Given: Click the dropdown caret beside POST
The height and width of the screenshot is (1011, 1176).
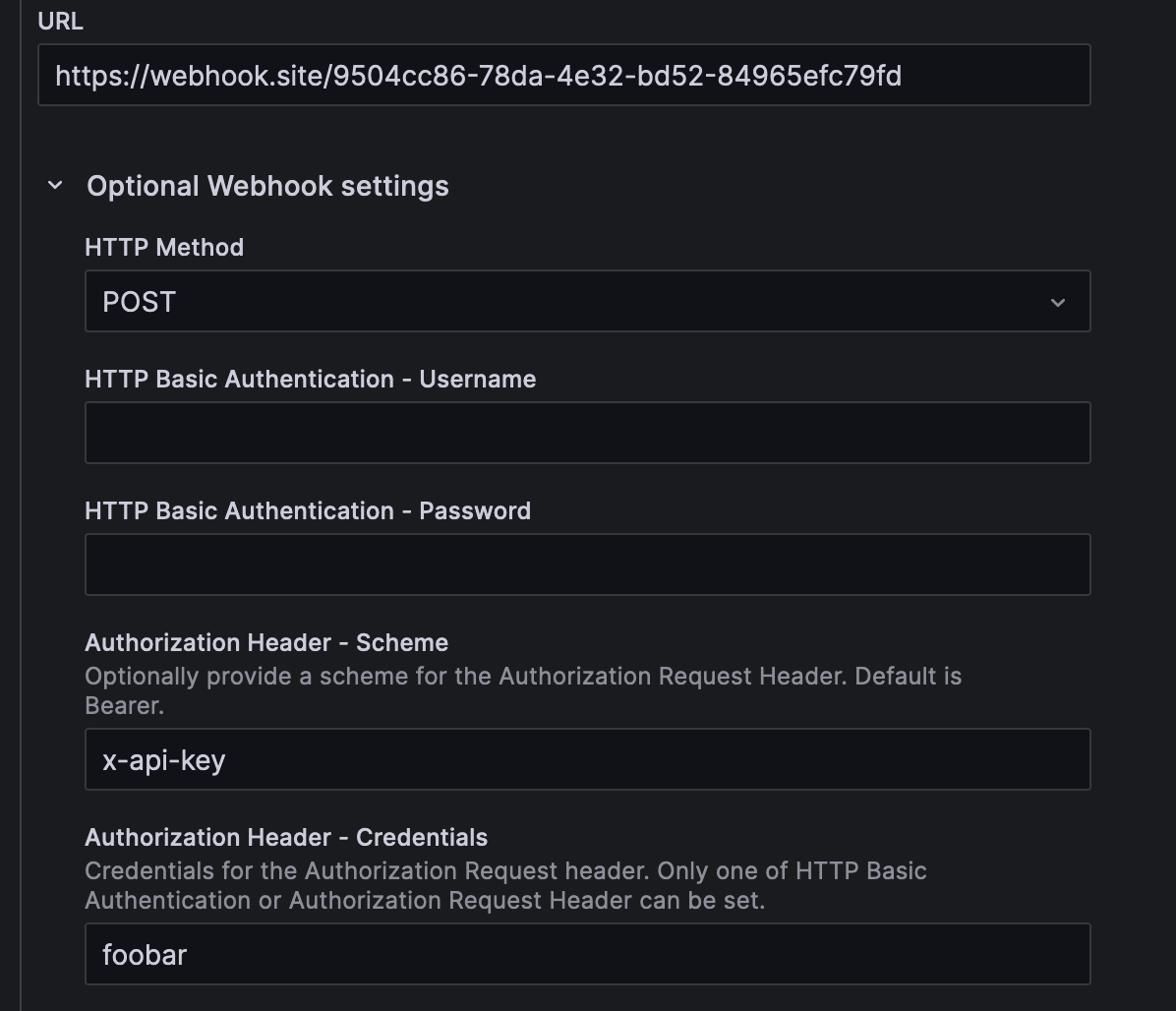Looking at the screenshot, I should coord(1058,303).
